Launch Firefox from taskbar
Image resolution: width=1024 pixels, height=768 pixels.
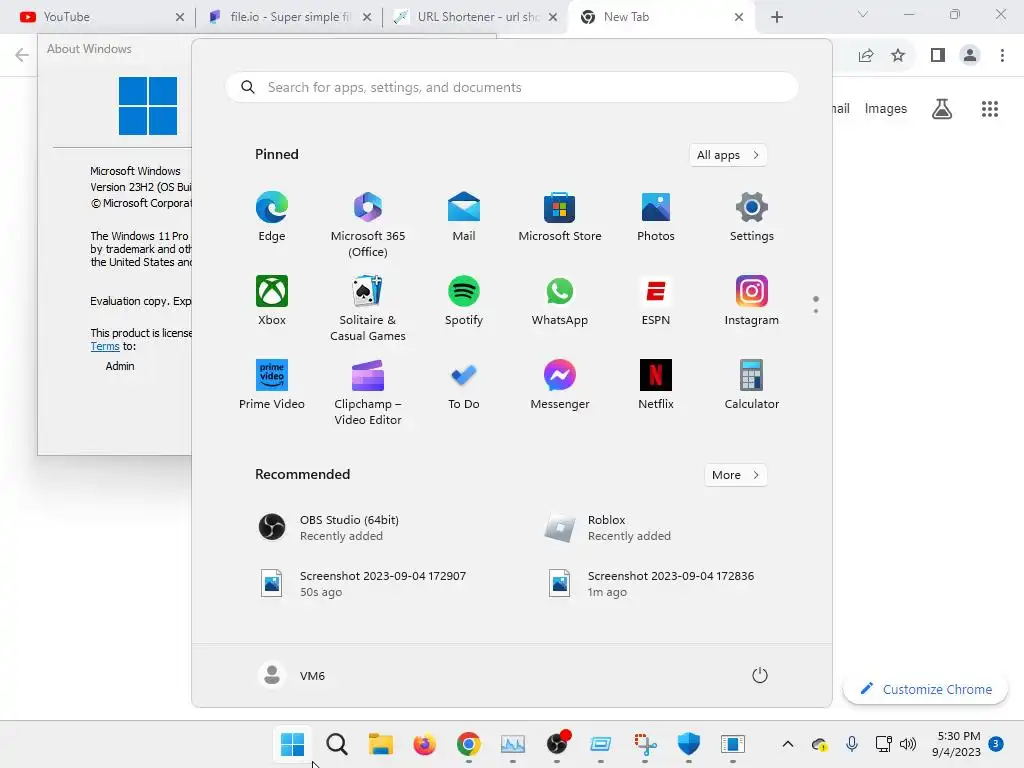point(424,744)
